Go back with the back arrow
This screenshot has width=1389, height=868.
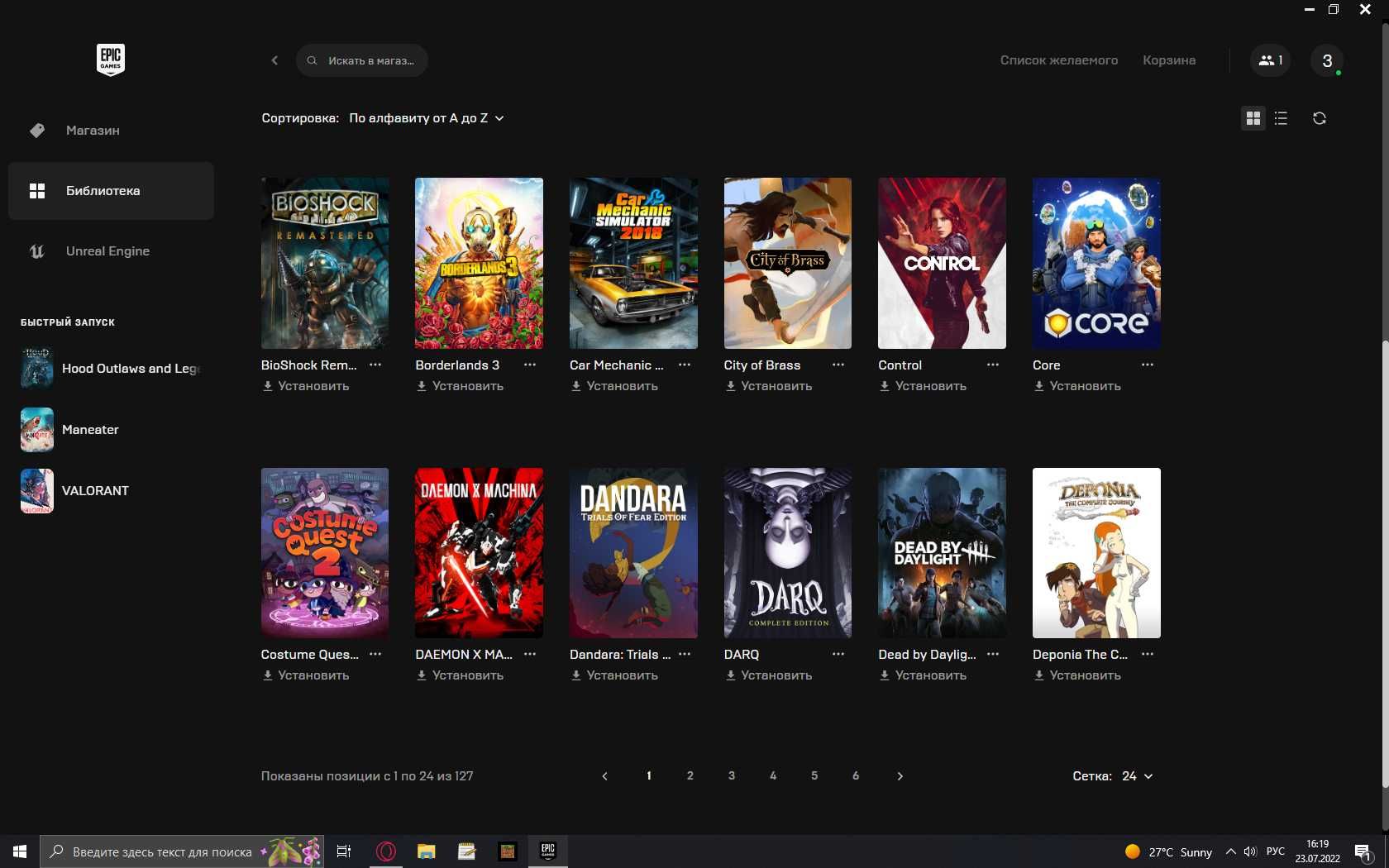[x=274, y=60]
